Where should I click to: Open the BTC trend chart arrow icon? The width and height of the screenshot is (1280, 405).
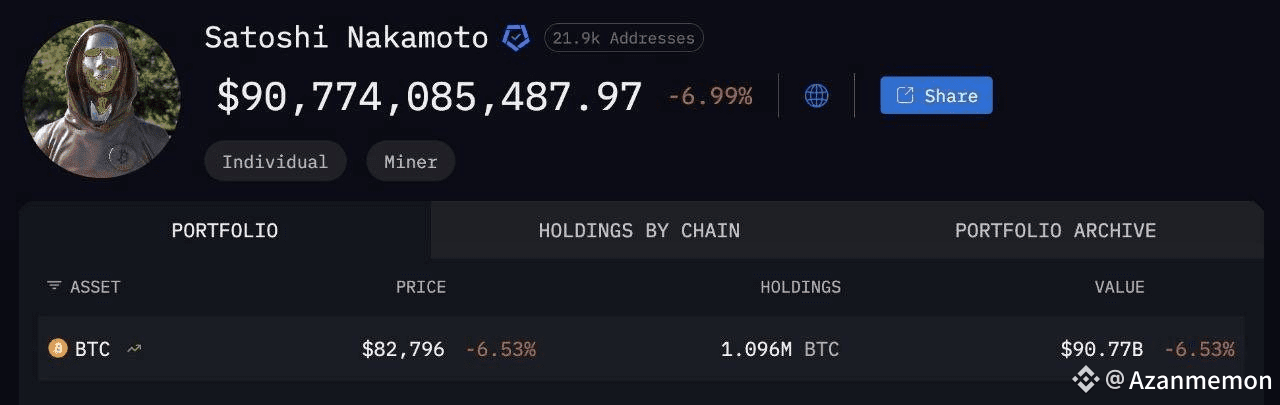pyautogui.click(x=134, y=349)
